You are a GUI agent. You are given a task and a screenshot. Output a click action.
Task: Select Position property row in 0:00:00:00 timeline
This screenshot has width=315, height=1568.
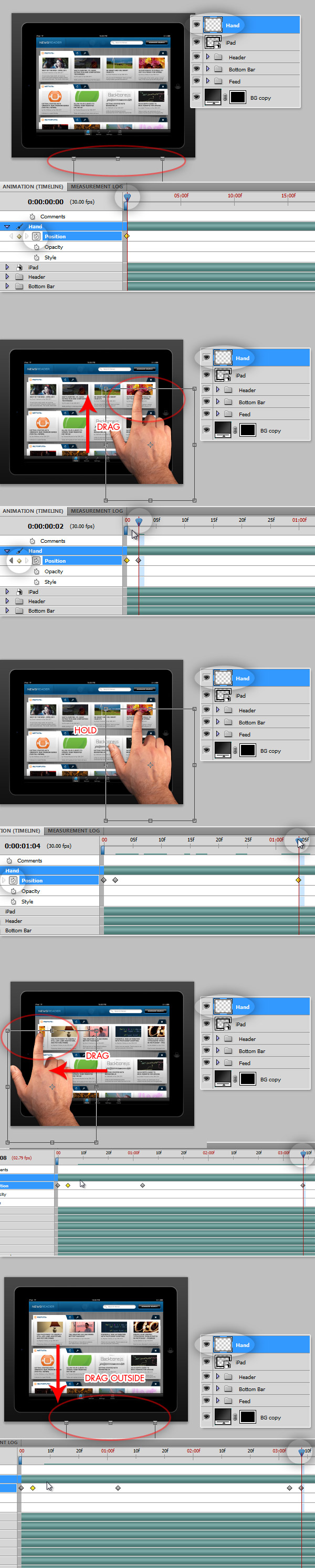(x=61, y=236)
